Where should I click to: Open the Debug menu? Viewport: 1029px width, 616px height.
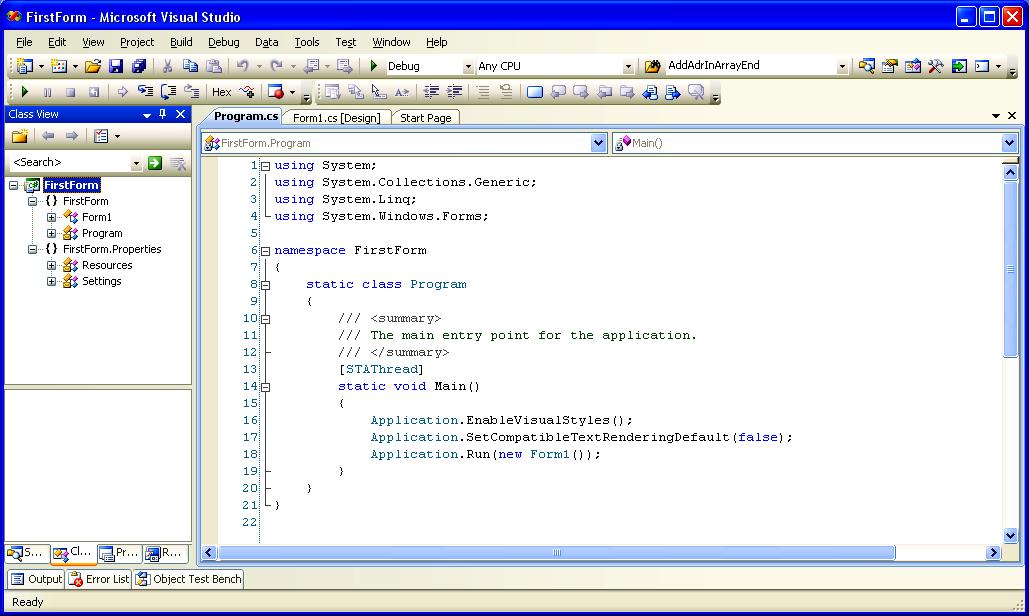point(224,42)
